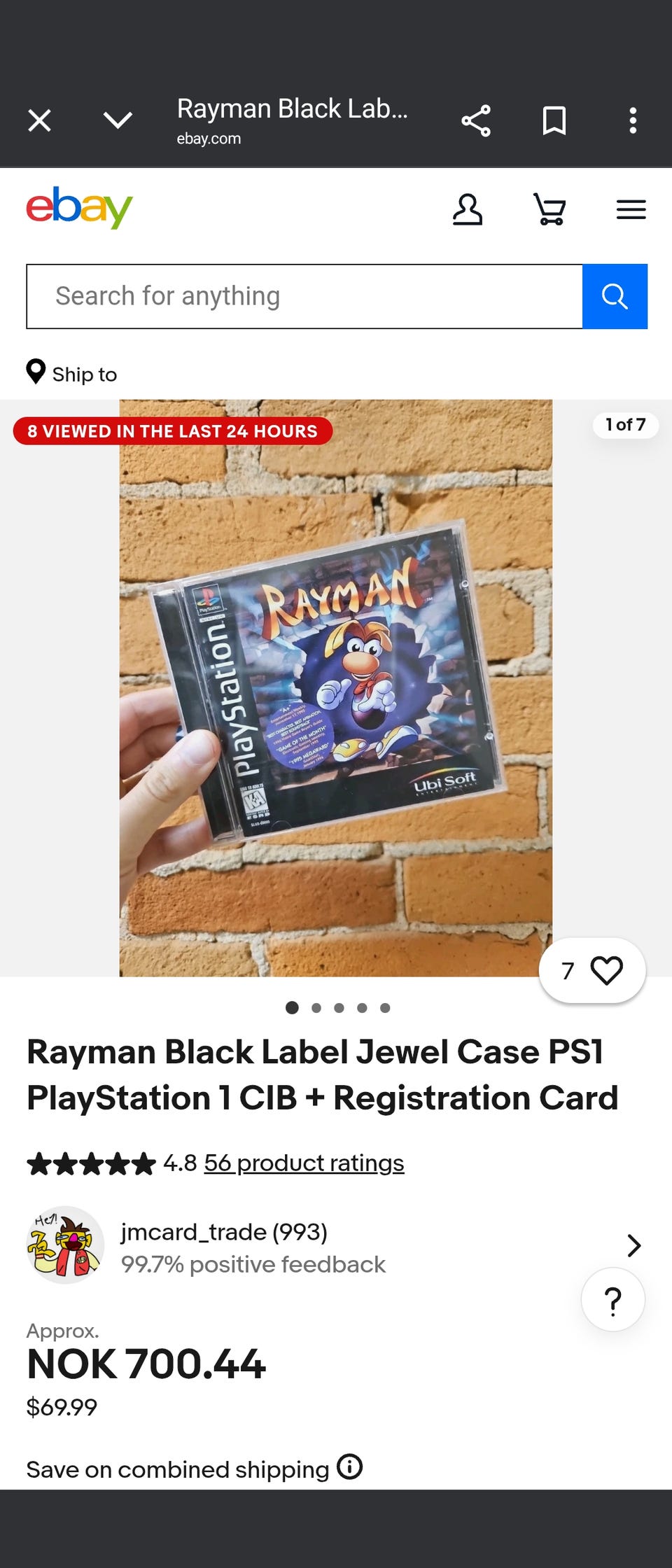Screen dimensions: 672x1568
Task: Open the hamburger menu on eBay header
Action: pos(631,209)
